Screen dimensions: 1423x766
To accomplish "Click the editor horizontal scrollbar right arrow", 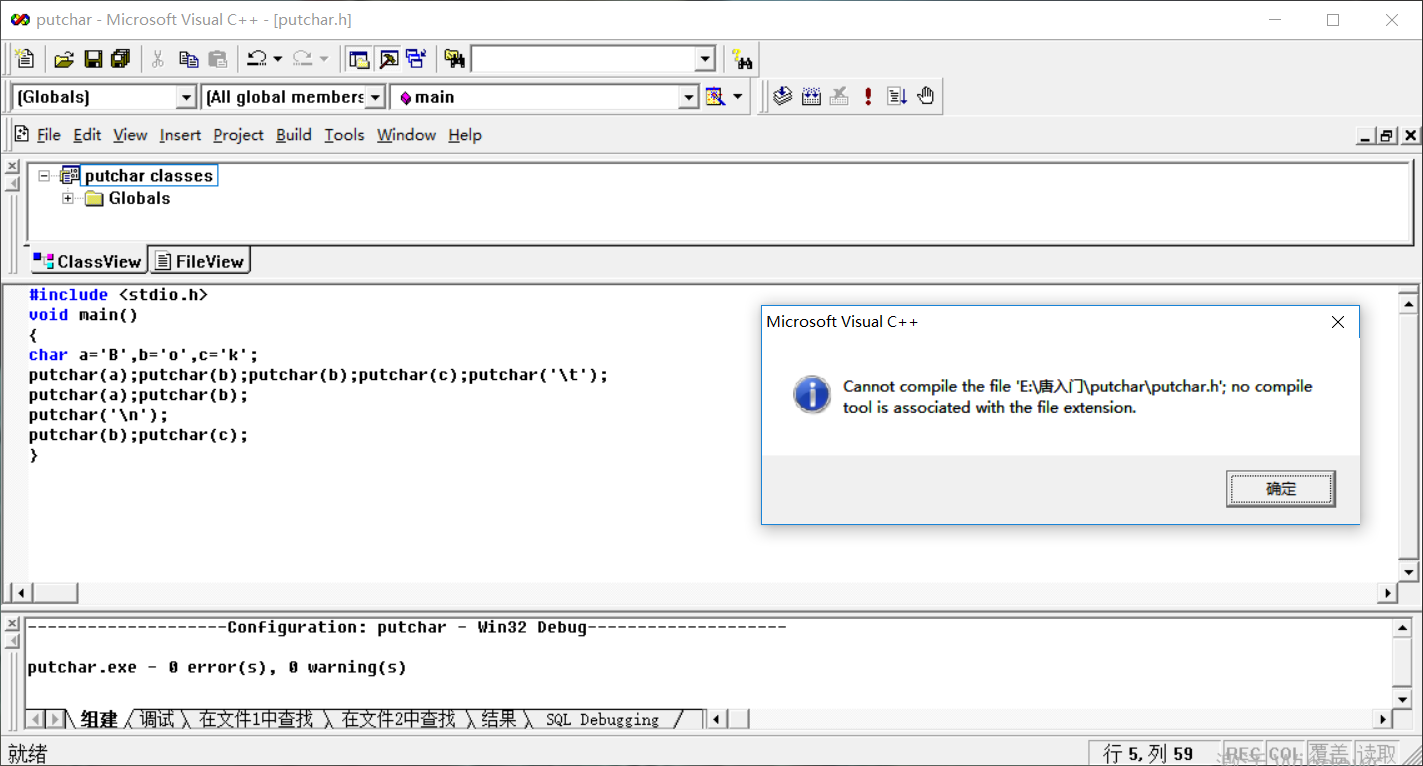I will coord(1387,593).
